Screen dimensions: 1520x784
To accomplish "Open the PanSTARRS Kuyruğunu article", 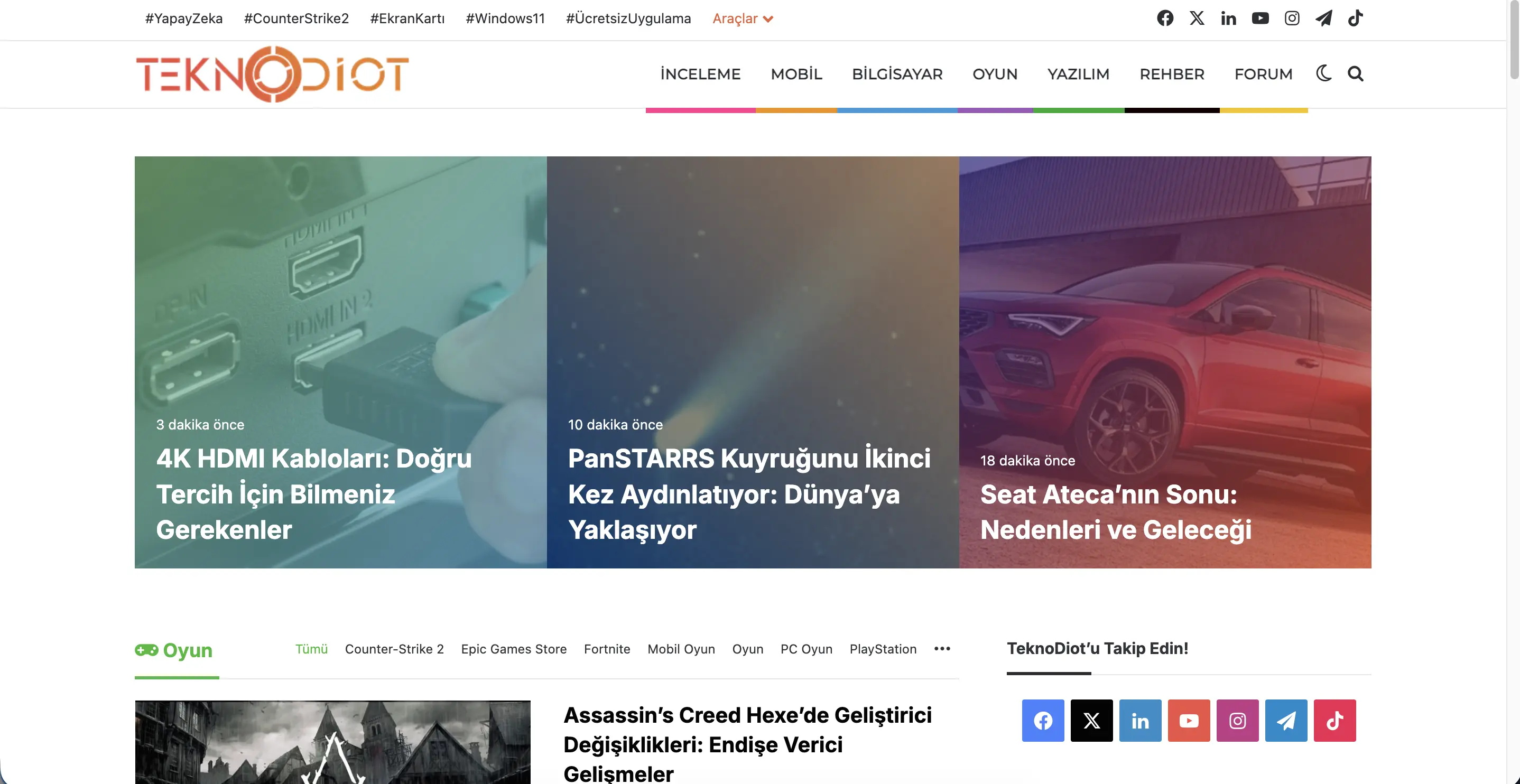I will pyautogui.click(x=749, y=494).
